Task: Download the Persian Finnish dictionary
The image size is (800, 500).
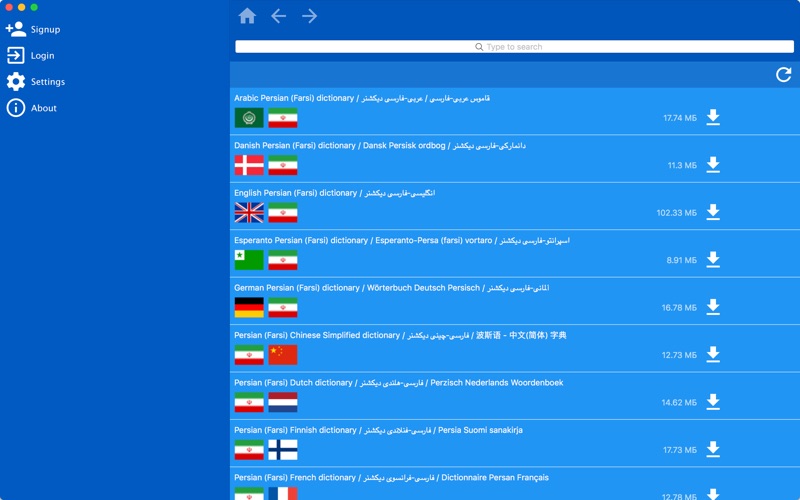Action: (713, 449)
